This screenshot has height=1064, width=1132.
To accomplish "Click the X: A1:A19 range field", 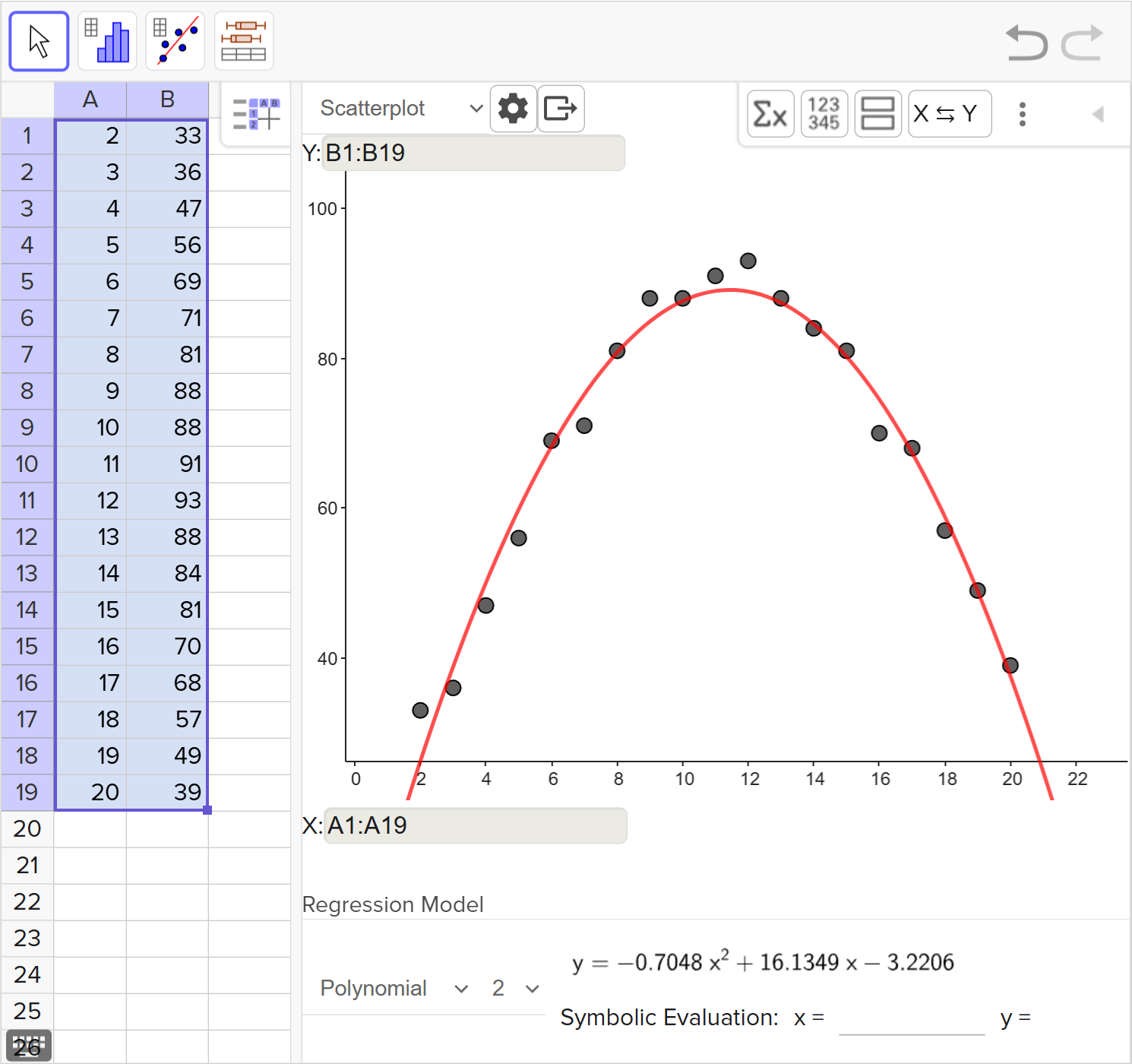I will 475,825.
